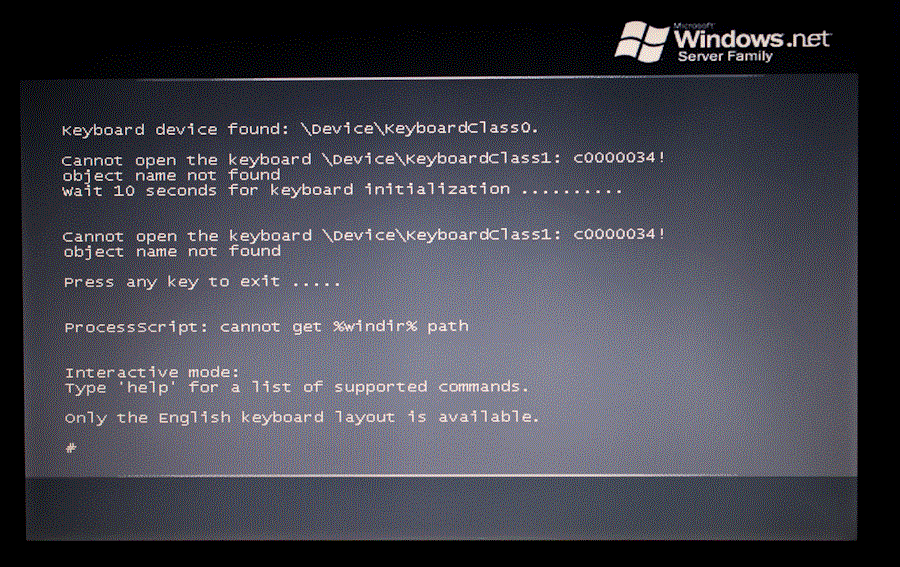Click the \Device\KeyboardClass0 path text

[x=419, y=128]
